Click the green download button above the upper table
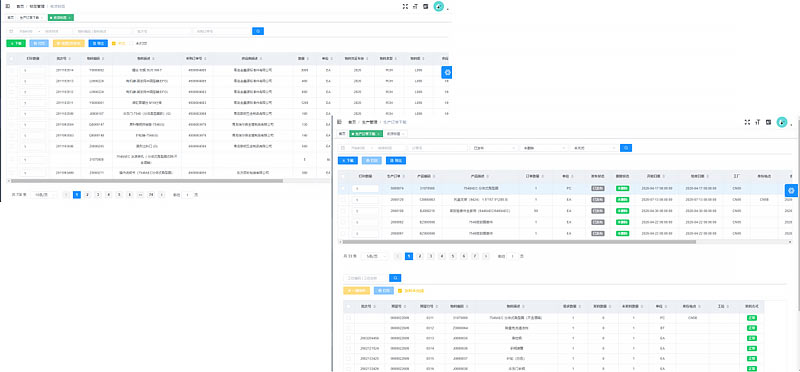Image resolution: width=800 pixels, height=372 pixels. pyautogui.click(x=16, y=43)
